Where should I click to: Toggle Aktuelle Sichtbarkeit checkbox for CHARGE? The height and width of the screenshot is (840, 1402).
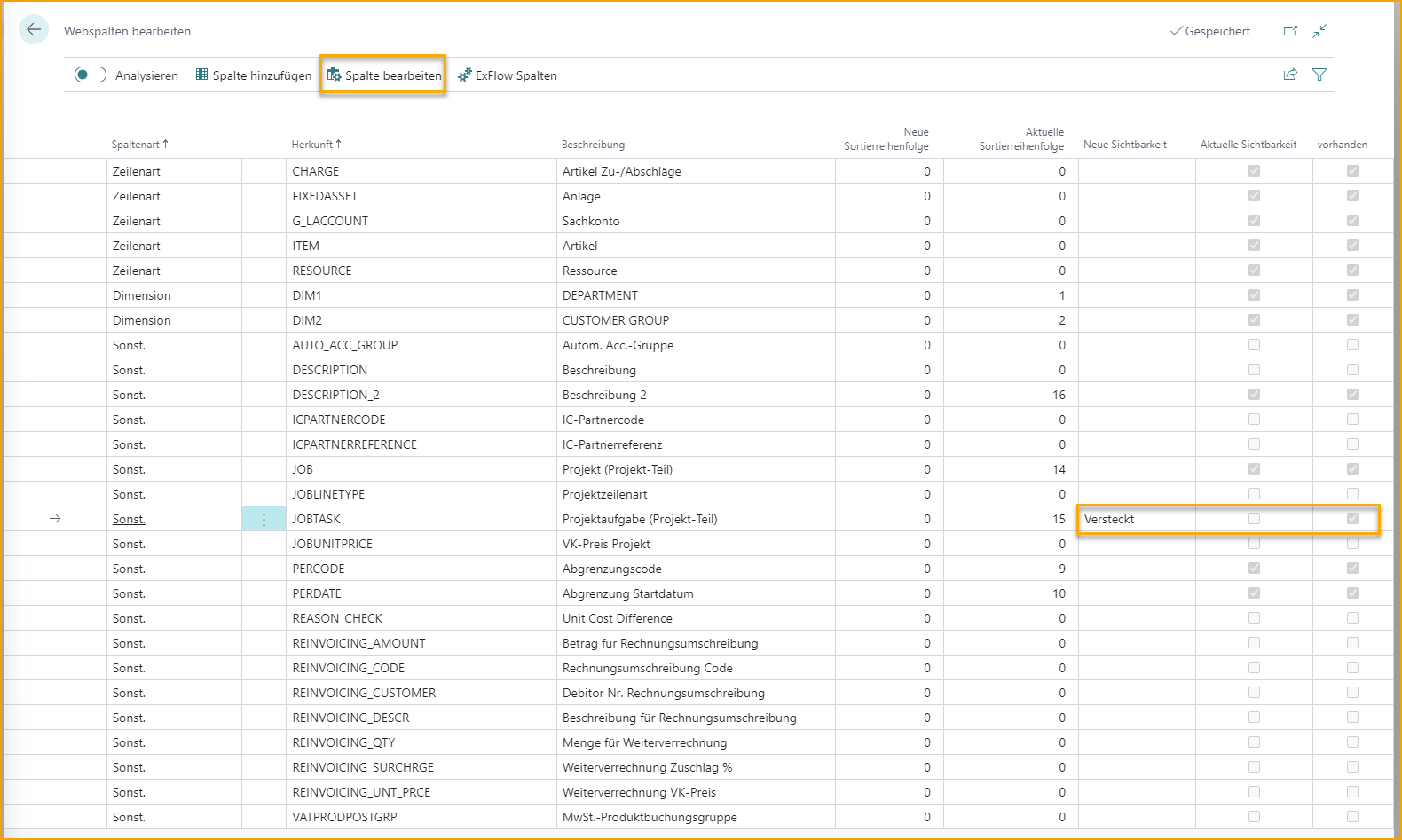tap(1254, 170)
